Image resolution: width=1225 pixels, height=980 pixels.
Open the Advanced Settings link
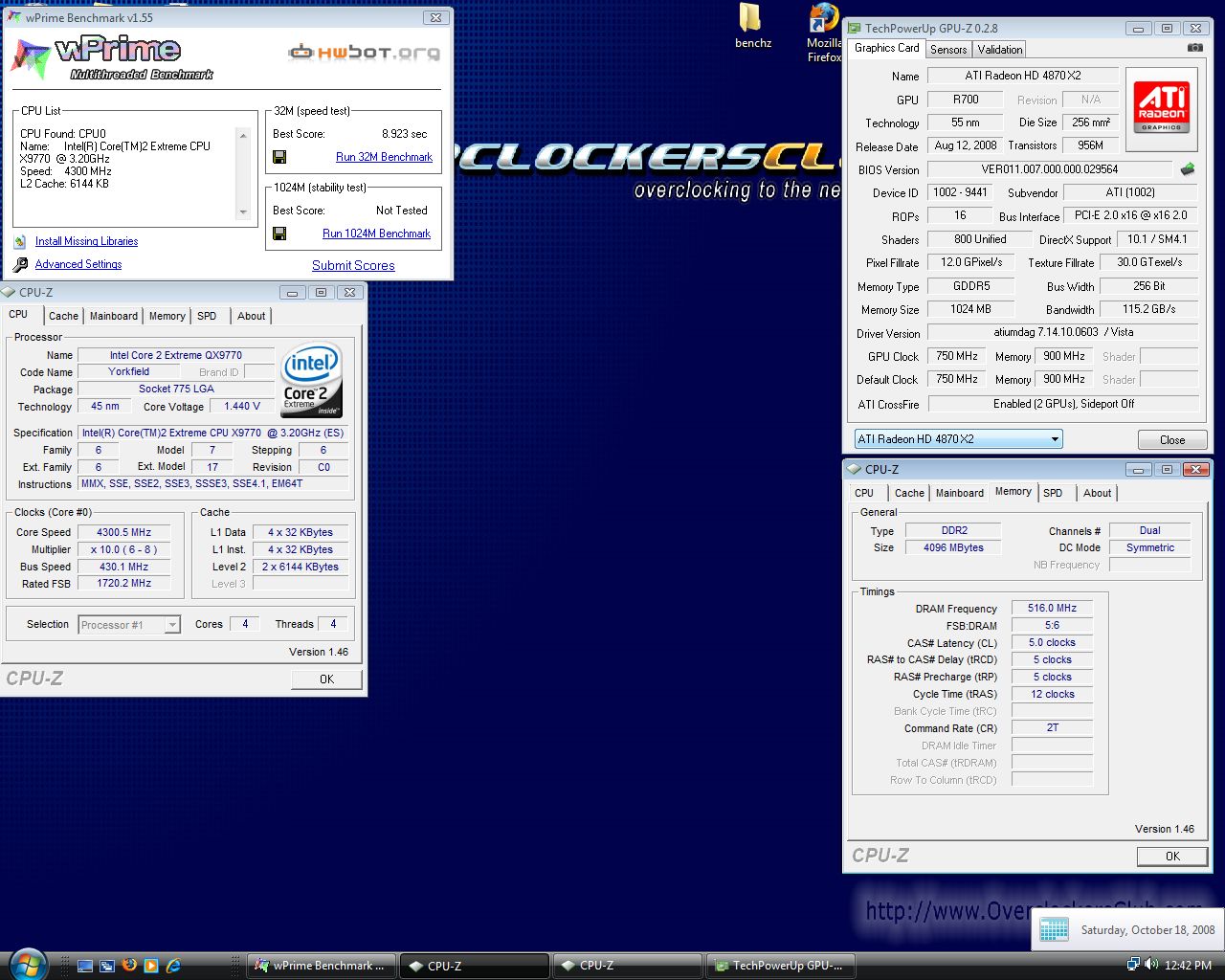[x=78, y=264]
